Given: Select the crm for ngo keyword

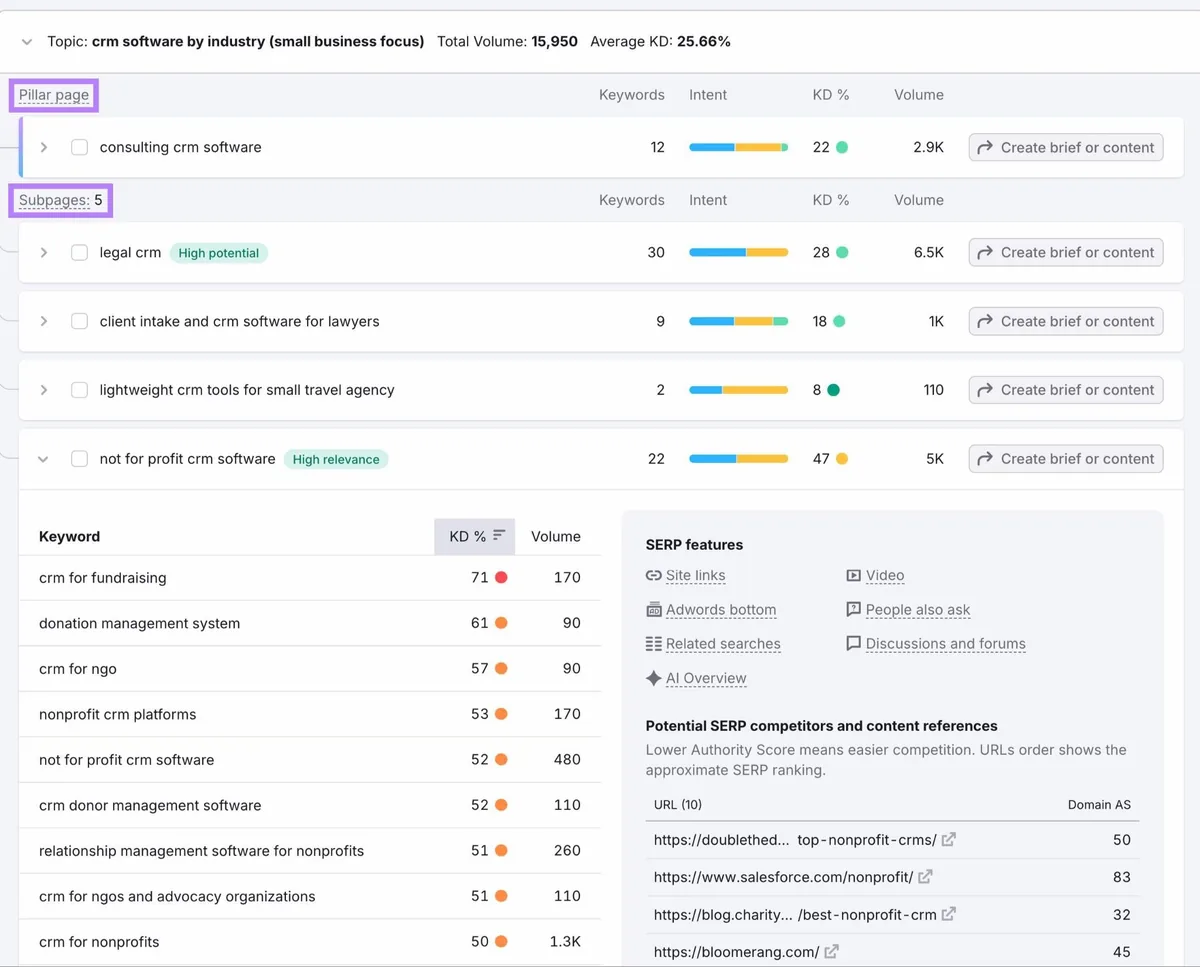Looking at the screenshot, I should [x=78, y=669].
